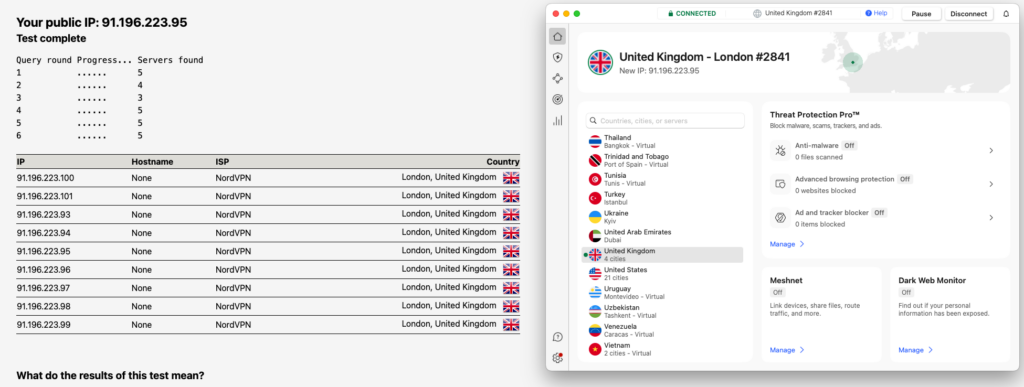The image size is (1024, 387).
Task: Open the statistics bar chart sidebar icon
Action: pos(557,120)
